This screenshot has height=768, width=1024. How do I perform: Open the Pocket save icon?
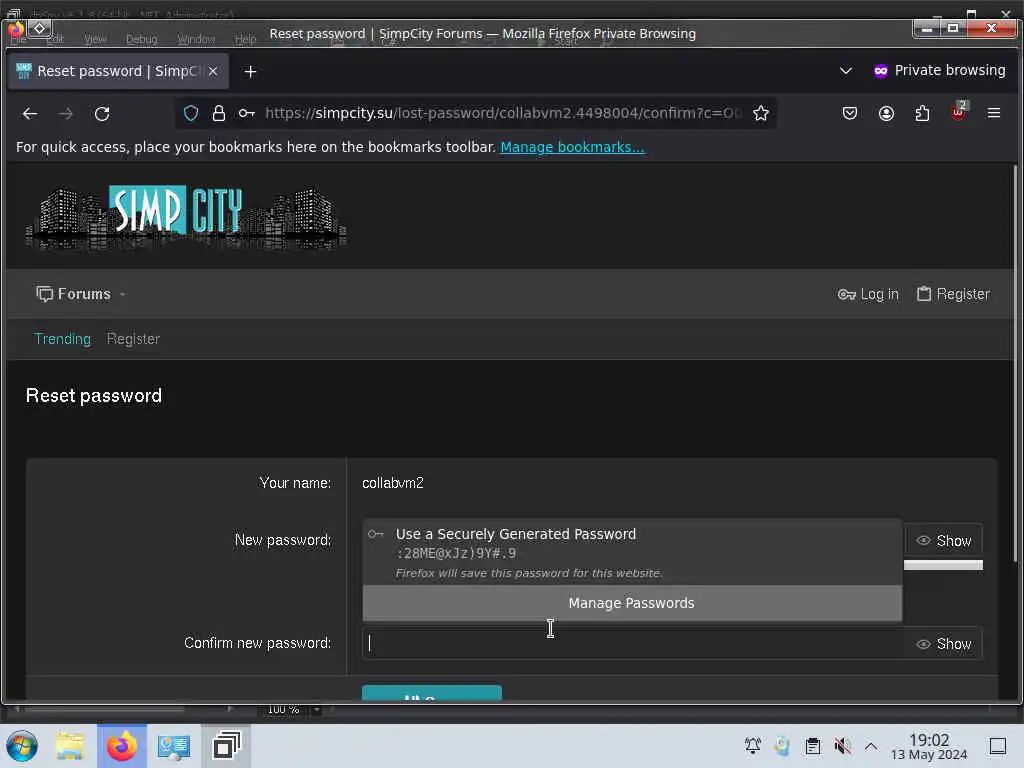[x=850, y=113]
